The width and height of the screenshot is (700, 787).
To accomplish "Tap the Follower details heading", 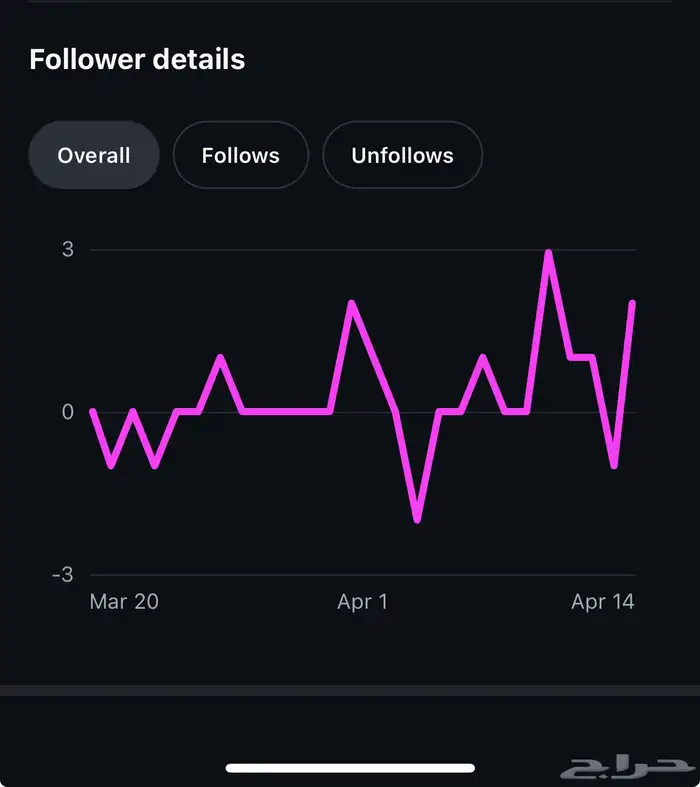I will (137, 59).
